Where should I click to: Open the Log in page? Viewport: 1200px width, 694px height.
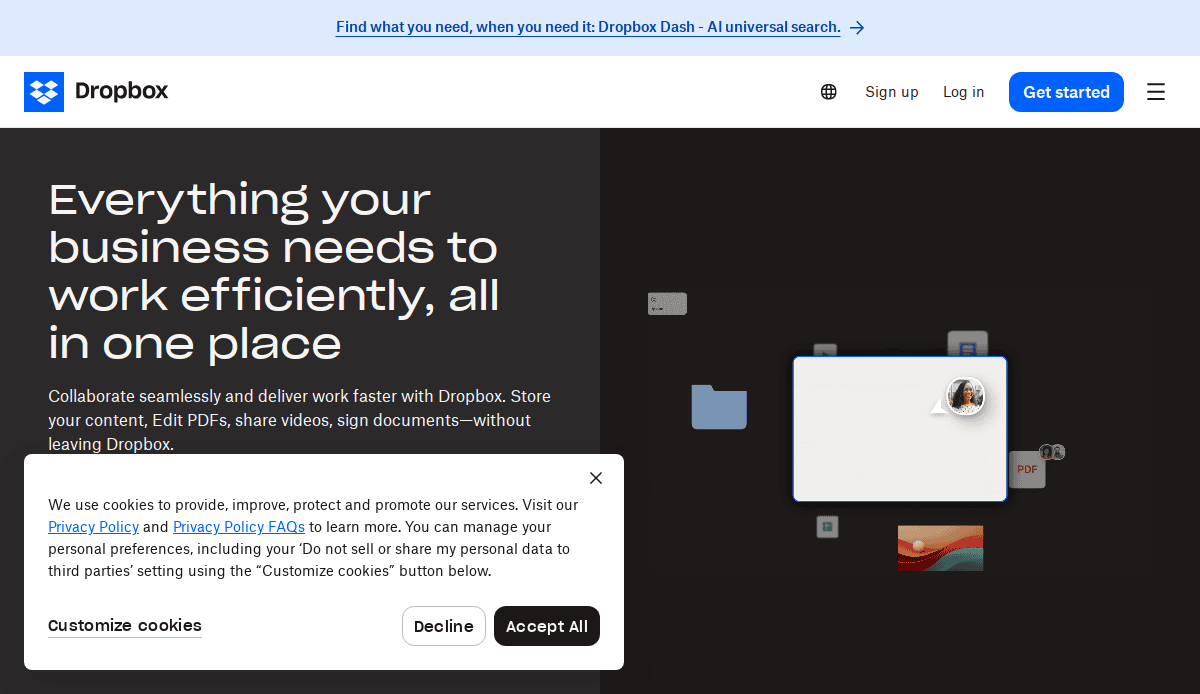963,92
